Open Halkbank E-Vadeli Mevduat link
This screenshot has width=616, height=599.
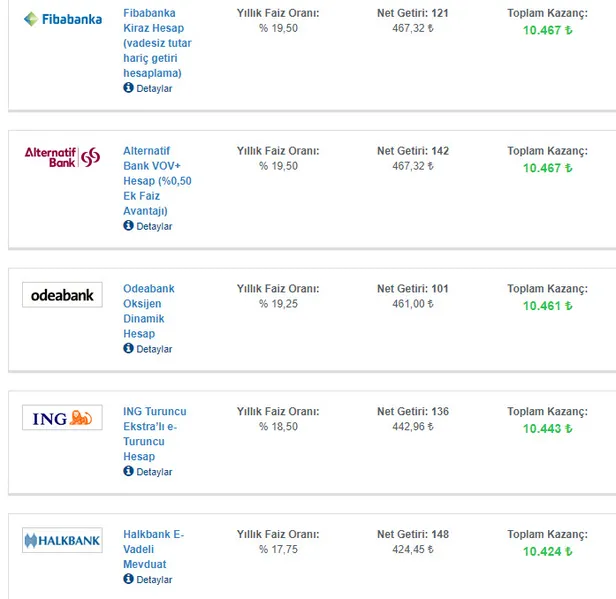[153, 549]
